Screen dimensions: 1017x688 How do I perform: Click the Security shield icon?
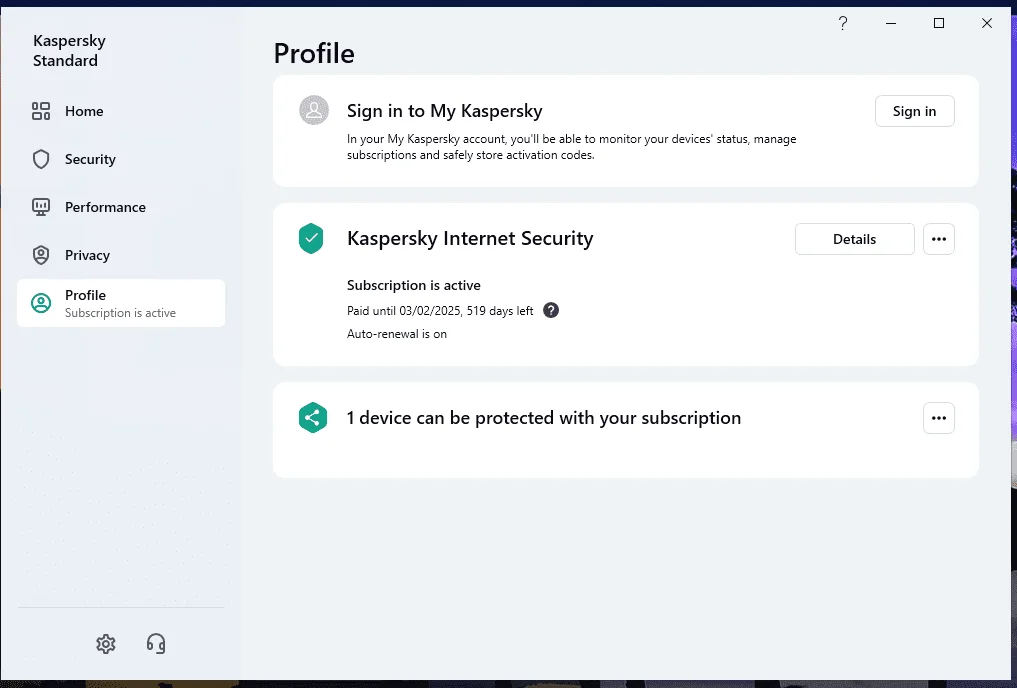(x=41, y=159)
